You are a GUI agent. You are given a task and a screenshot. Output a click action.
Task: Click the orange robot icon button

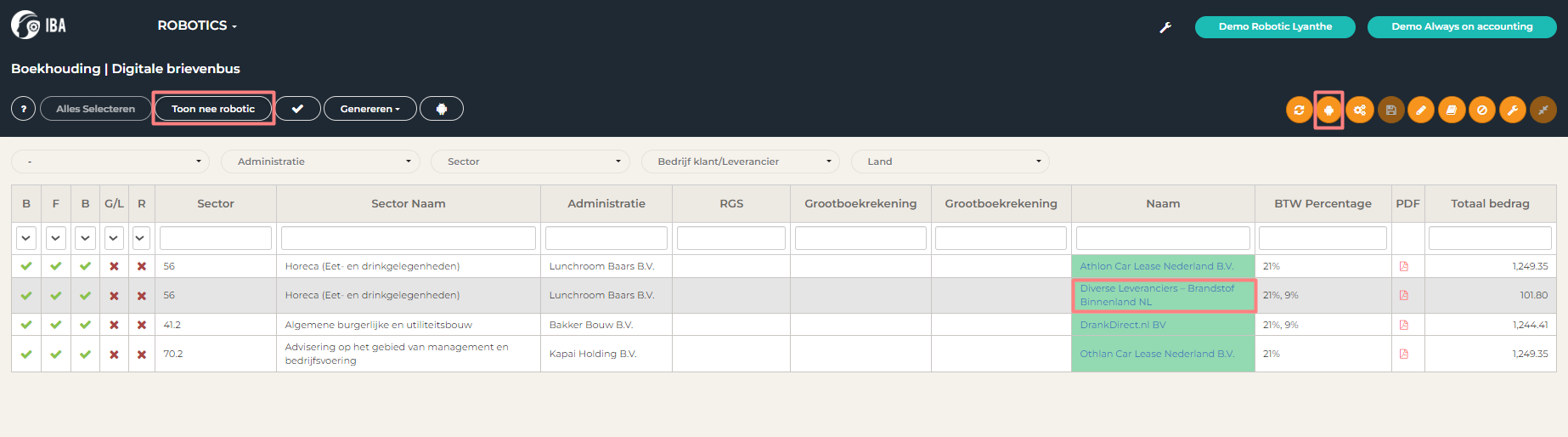click(x=1328, y=110)
